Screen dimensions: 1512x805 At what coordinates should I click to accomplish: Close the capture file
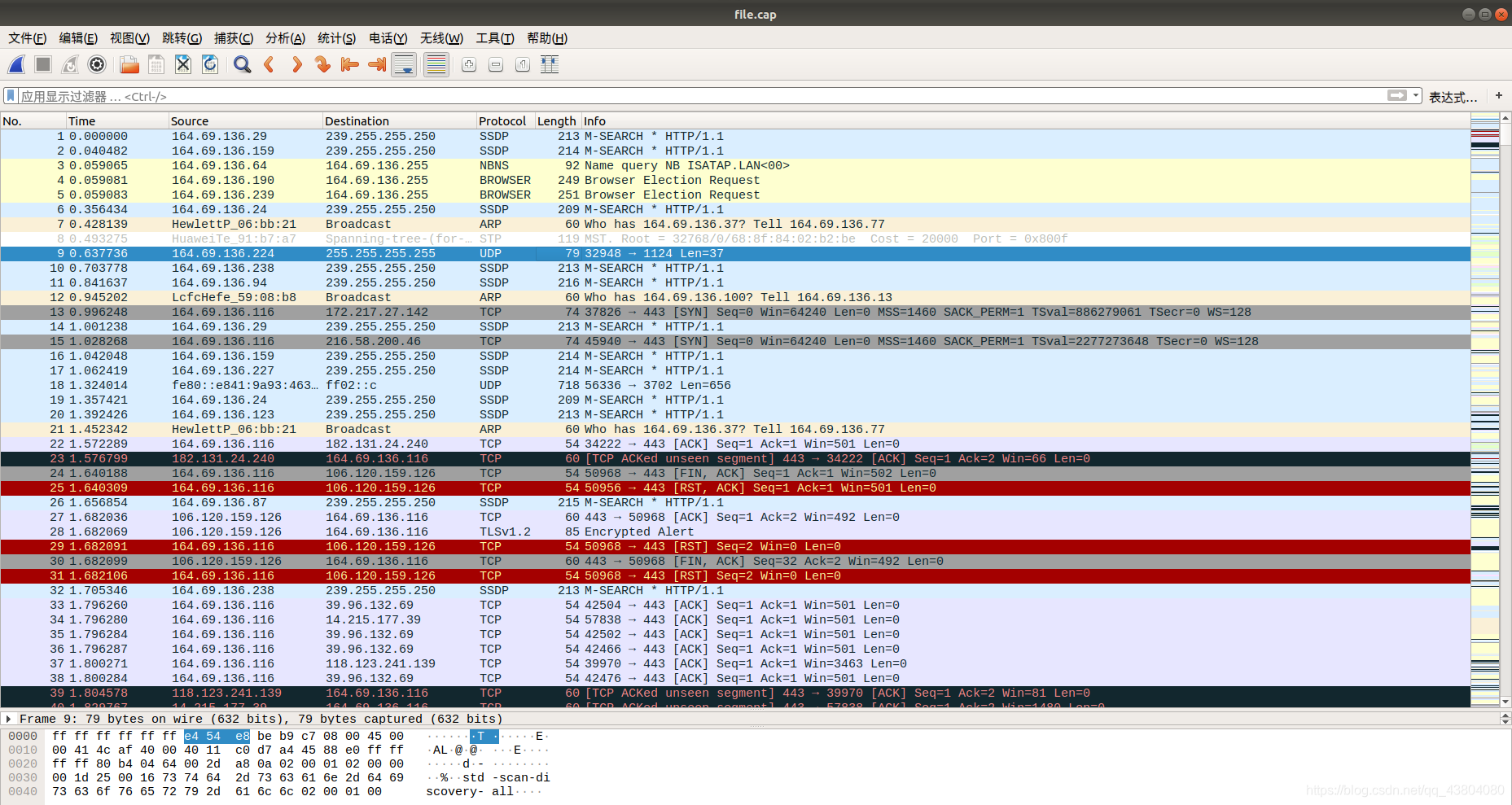183,64
